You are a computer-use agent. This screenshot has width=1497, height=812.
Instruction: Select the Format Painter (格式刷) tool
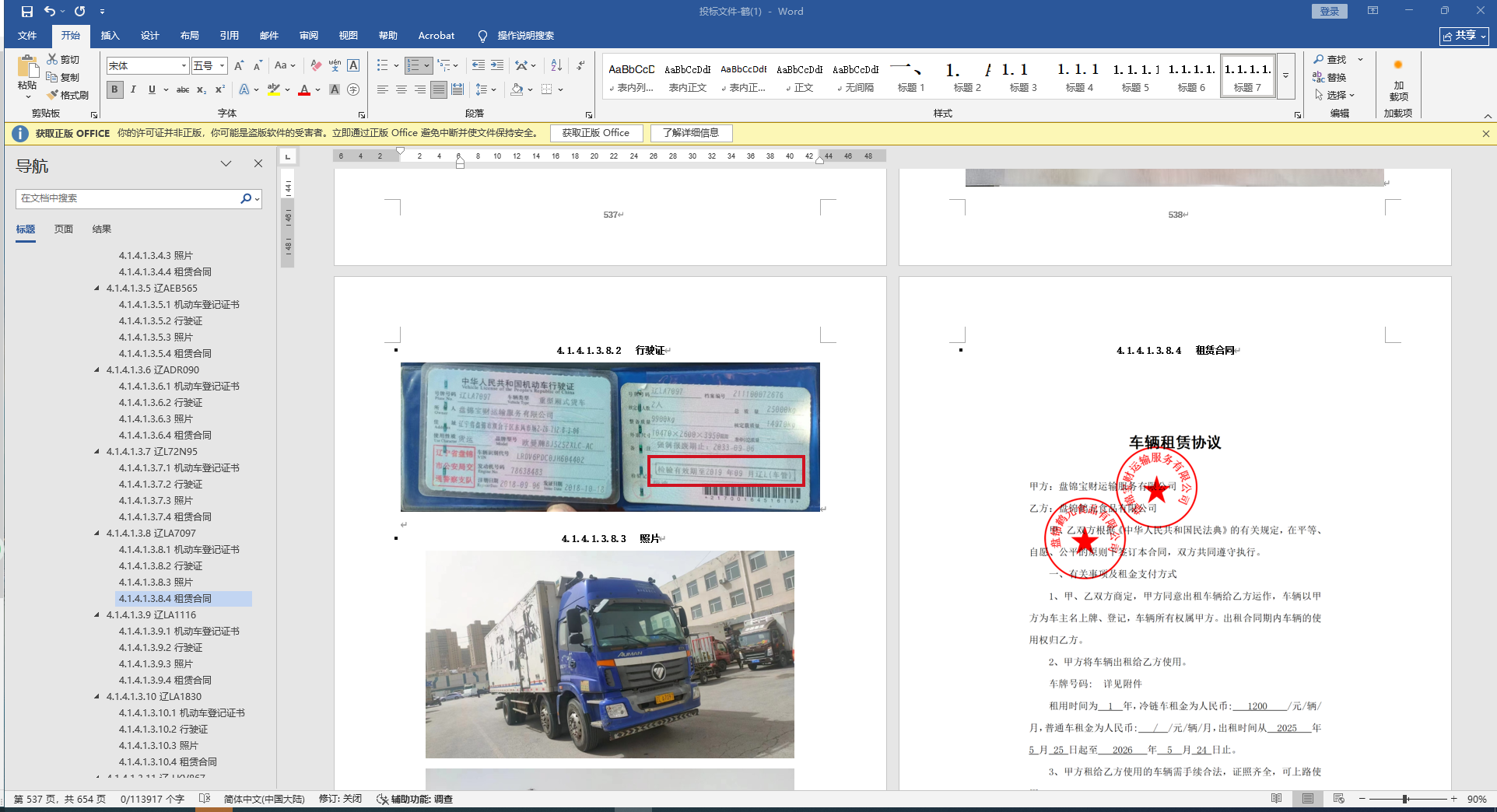pos(68,95)
